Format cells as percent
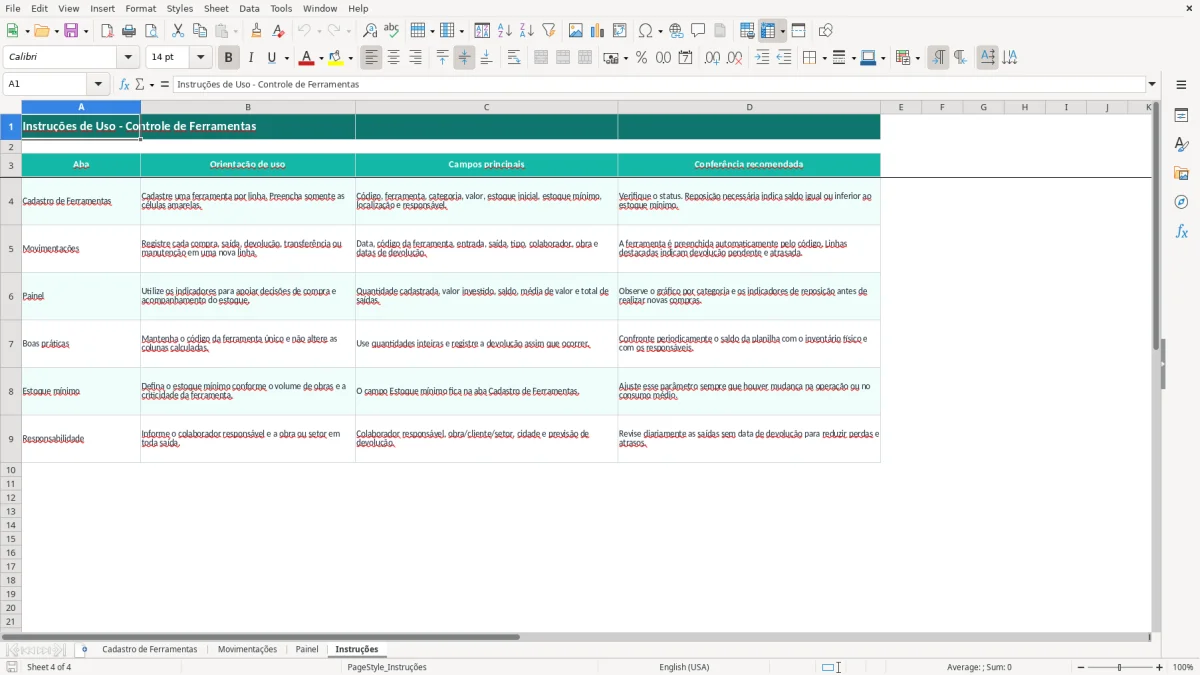The image size is (1200, 675). pos(642,58)
